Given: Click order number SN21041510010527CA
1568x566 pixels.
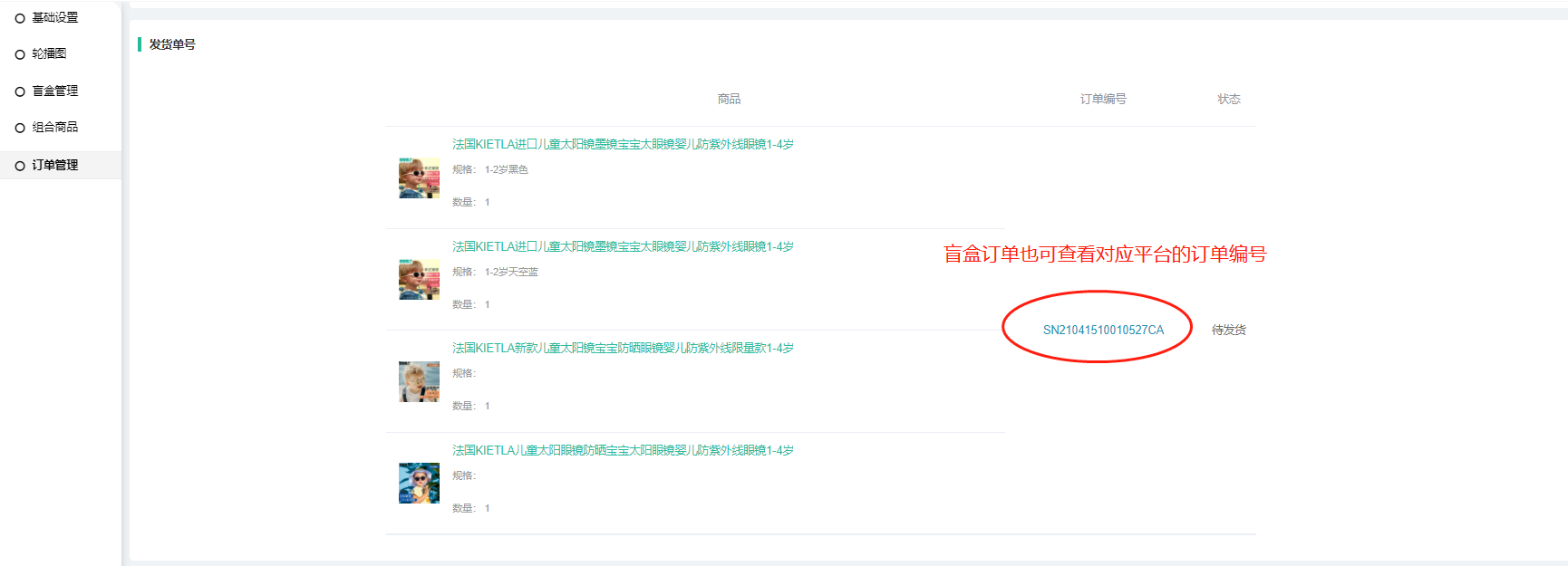Looking at the screenshot, I should tap(1103, 330).
